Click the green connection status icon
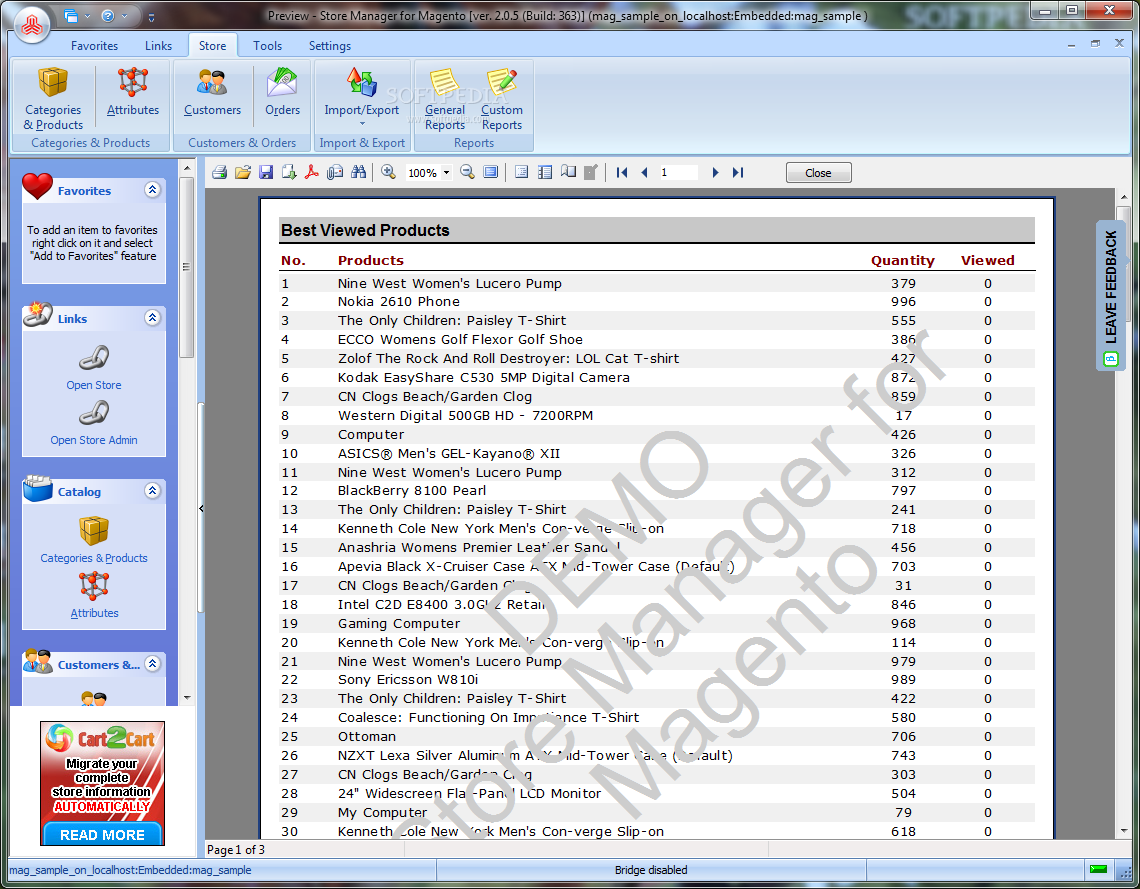Viewport: 1140px width, 889px height. tap(1098, 869)
